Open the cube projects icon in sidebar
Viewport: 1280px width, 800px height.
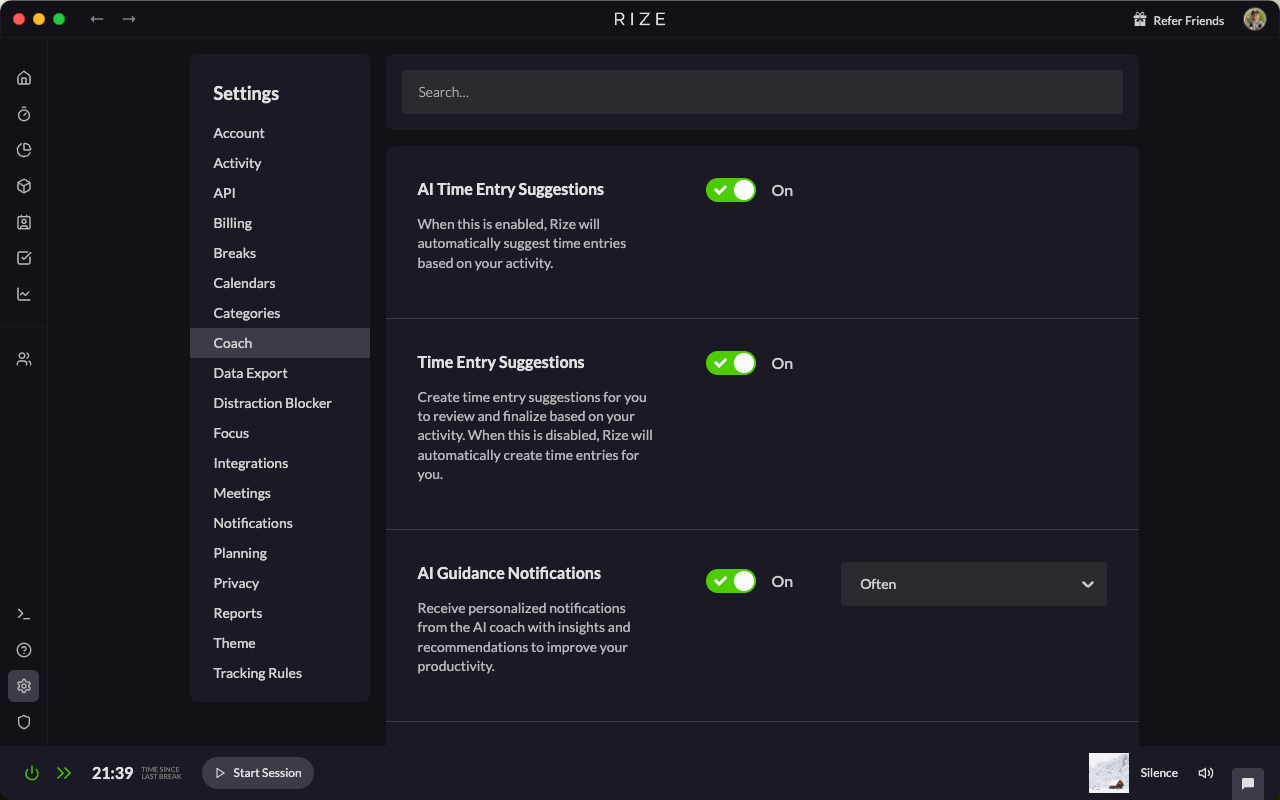click(x=24, y=186)
